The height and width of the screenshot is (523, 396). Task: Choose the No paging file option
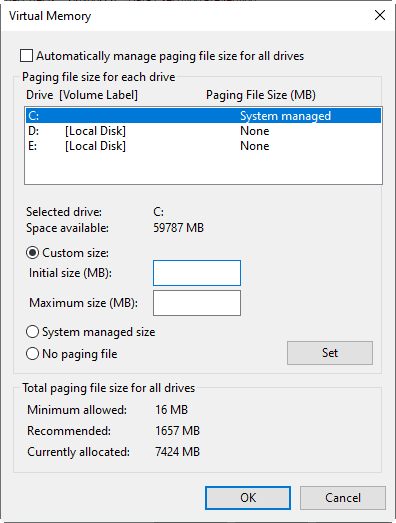click(x=32, y=354)
